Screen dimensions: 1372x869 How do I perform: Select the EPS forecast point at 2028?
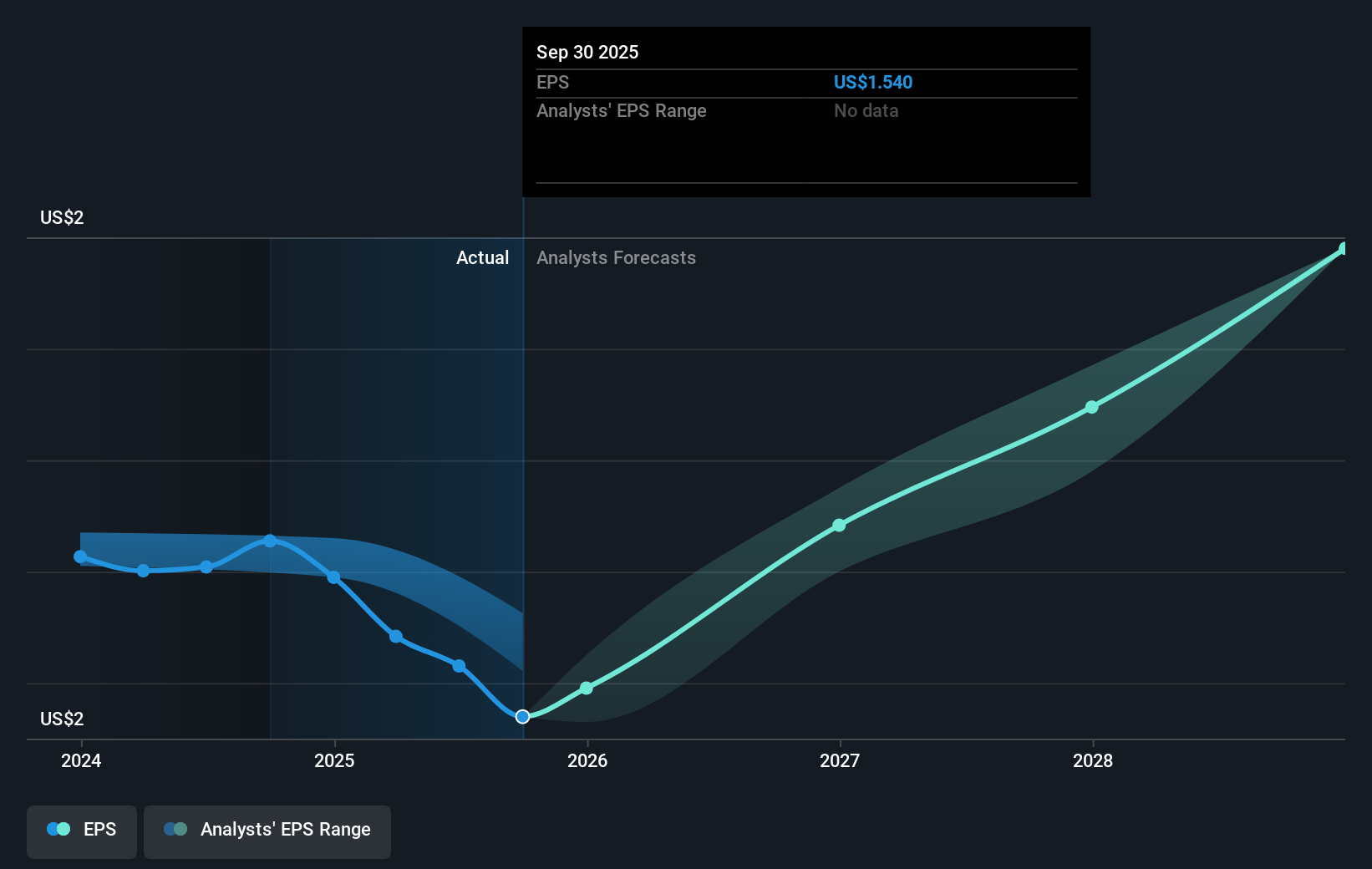(1092, 408)
